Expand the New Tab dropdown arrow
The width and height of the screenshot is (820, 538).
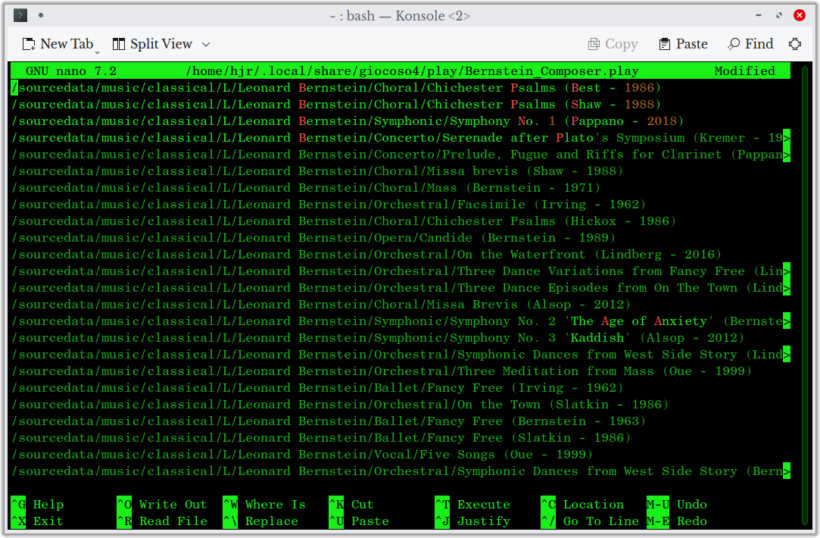point(97,47)
